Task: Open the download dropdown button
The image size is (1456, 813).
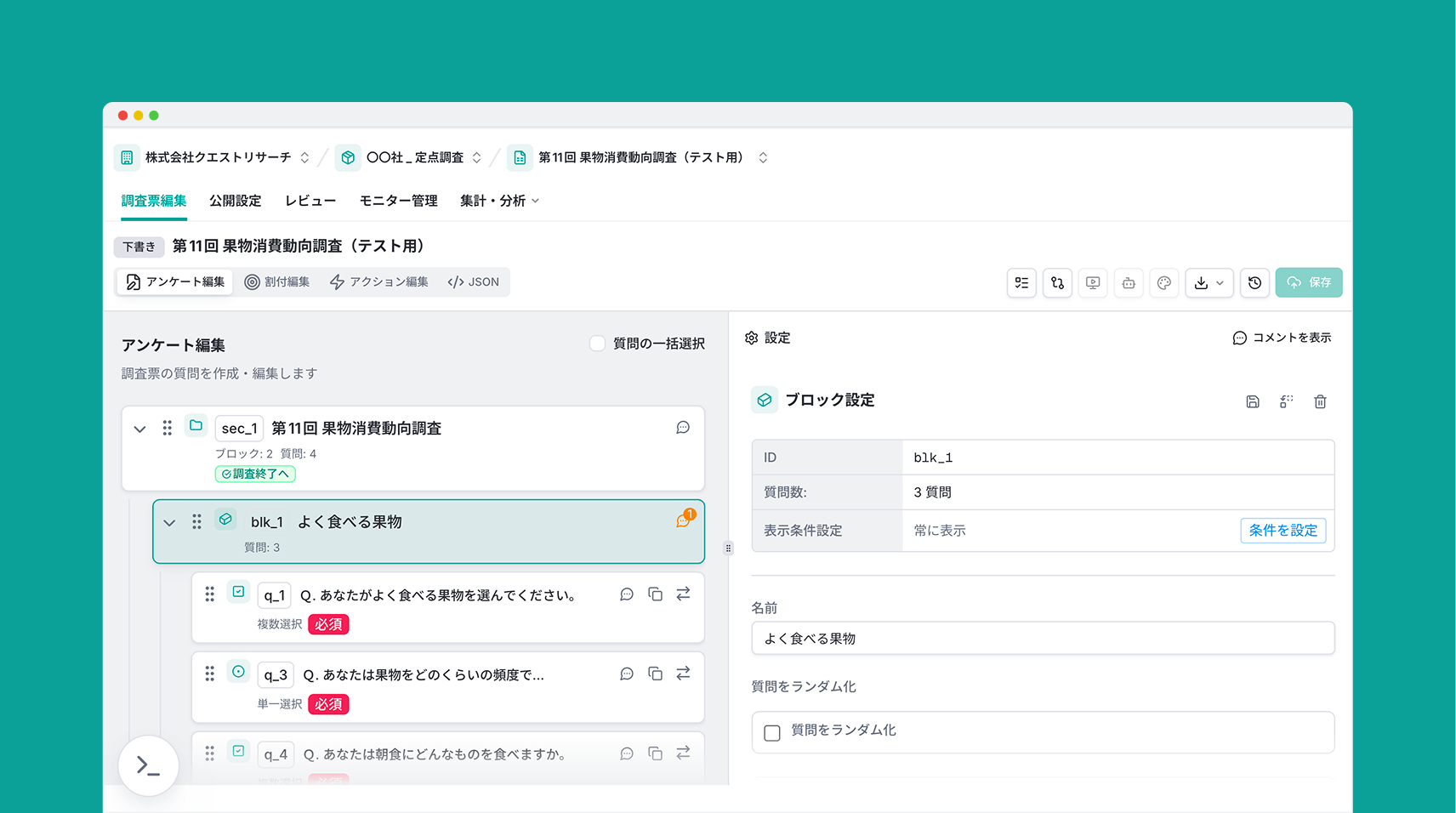Action: pyautogui.click(x=1209, y=283)
